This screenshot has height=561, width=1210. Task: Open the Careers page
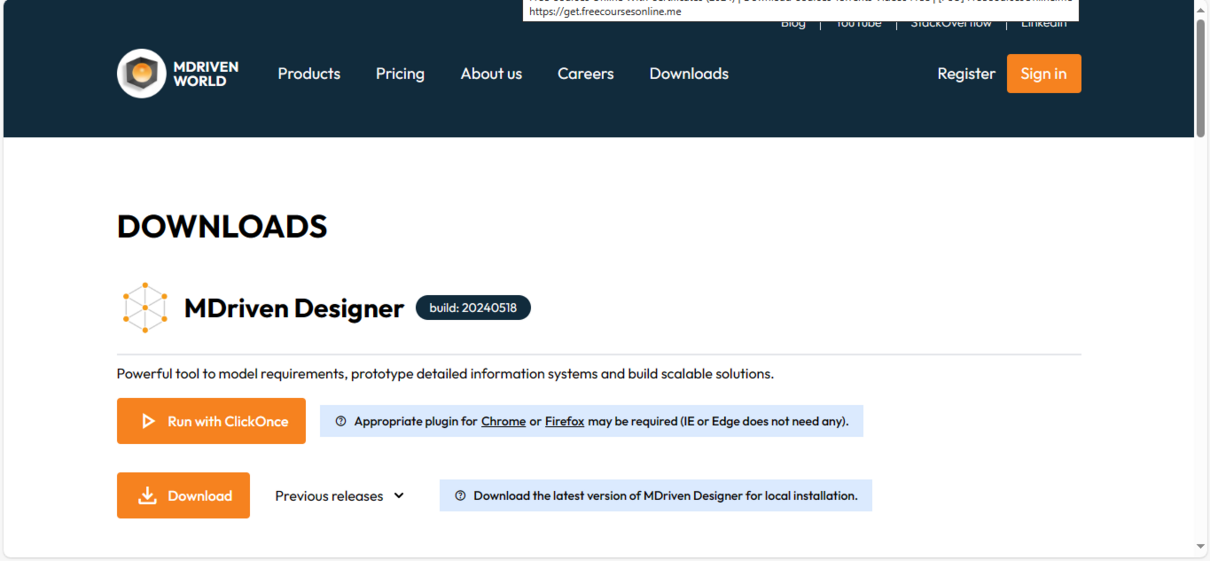586,73
